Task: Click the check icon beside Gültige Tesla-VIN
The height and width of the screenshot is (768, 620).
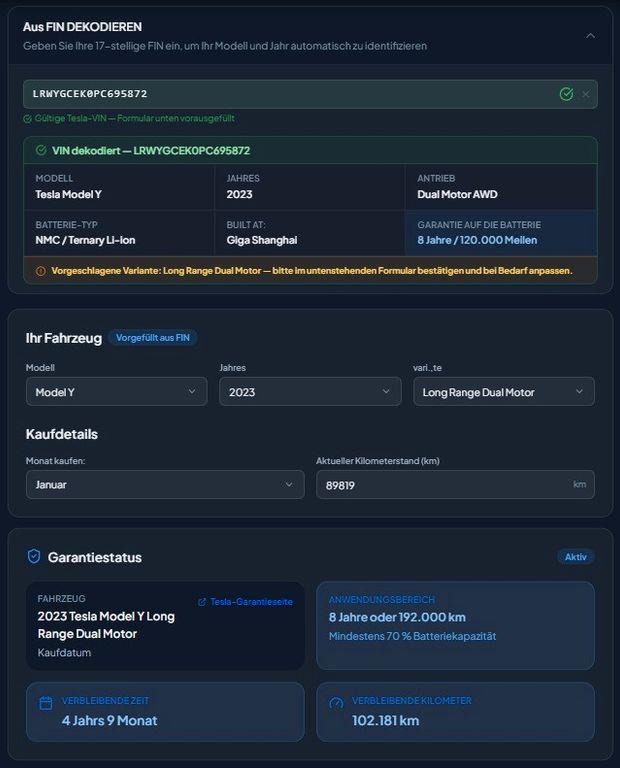Action: click(x=27, y=119)
